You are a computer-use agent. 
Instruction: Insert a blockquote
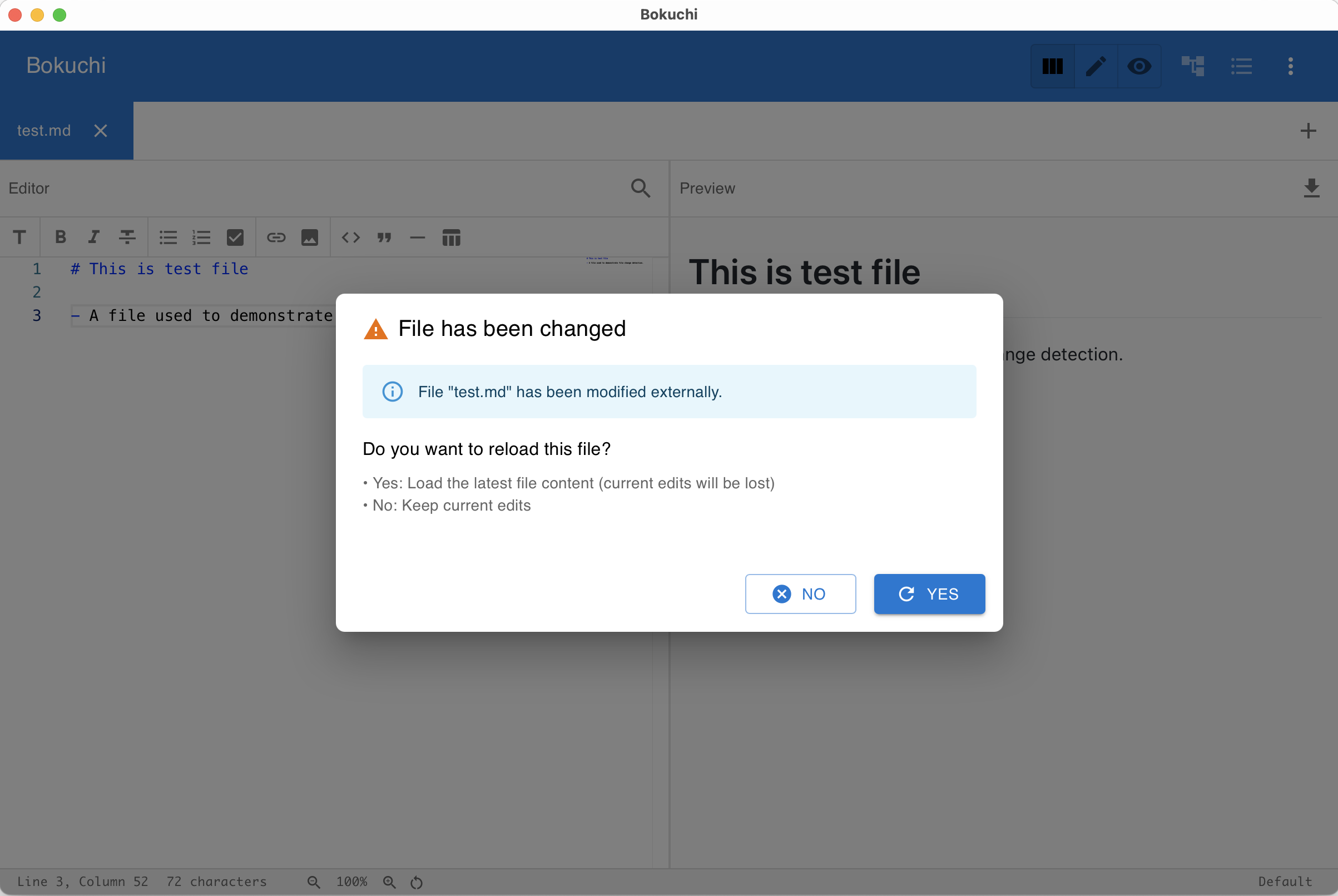(x=384, y=237)
